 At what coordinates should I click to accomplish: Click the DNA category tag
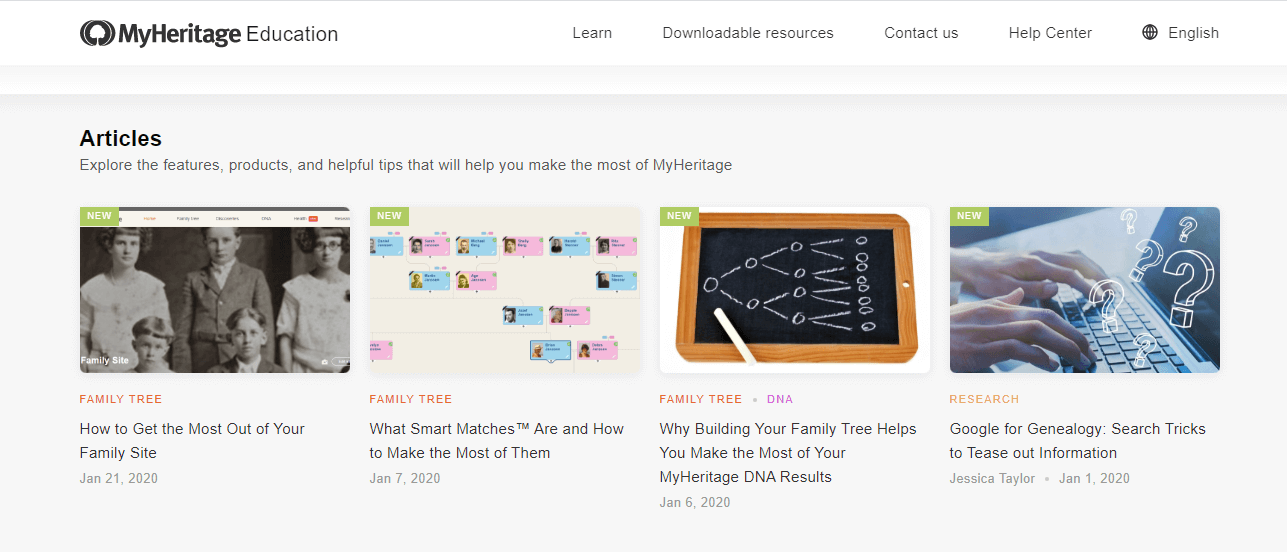(780, 399)
